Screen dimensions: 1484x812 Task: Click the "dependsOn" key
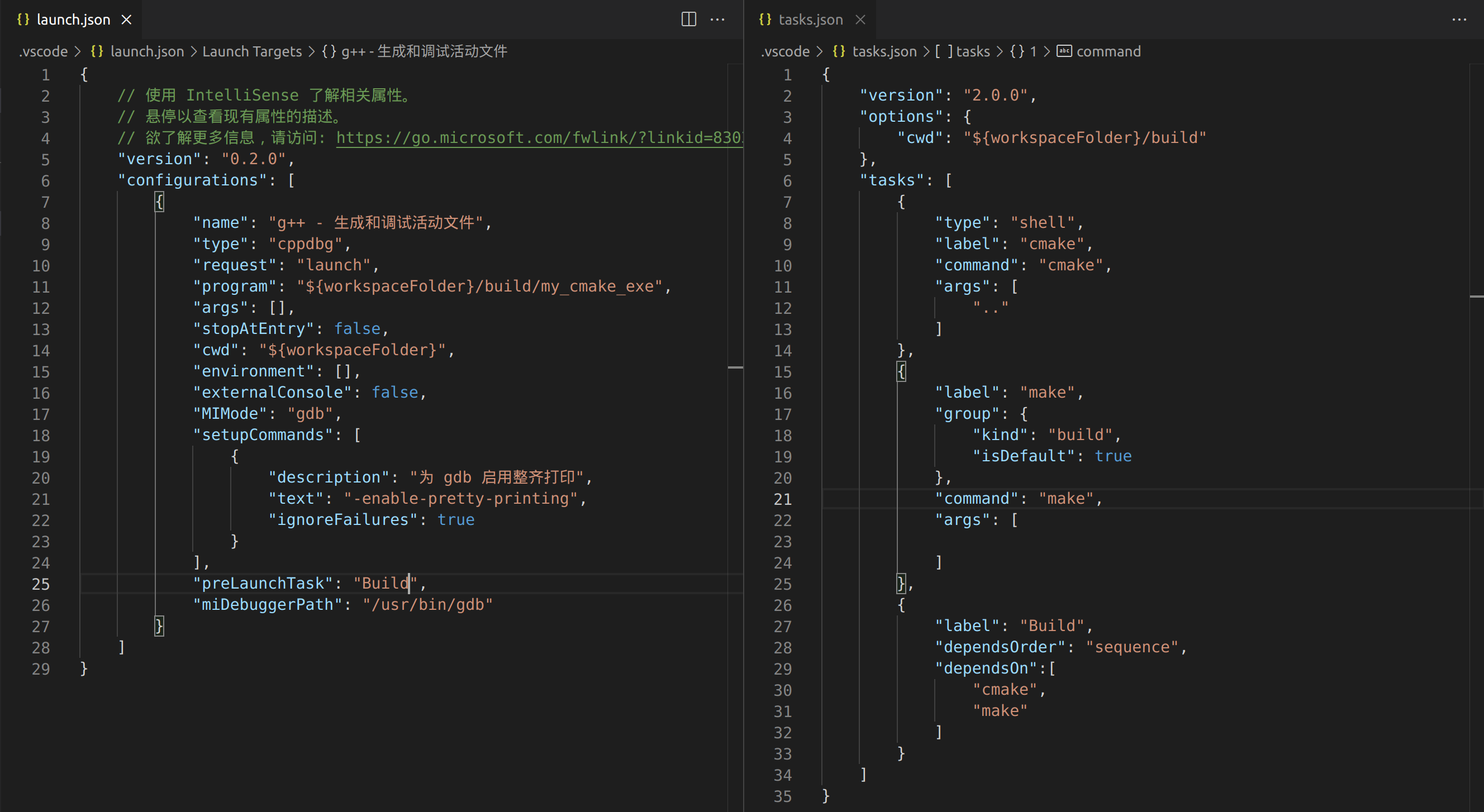[x=986, y=668]
